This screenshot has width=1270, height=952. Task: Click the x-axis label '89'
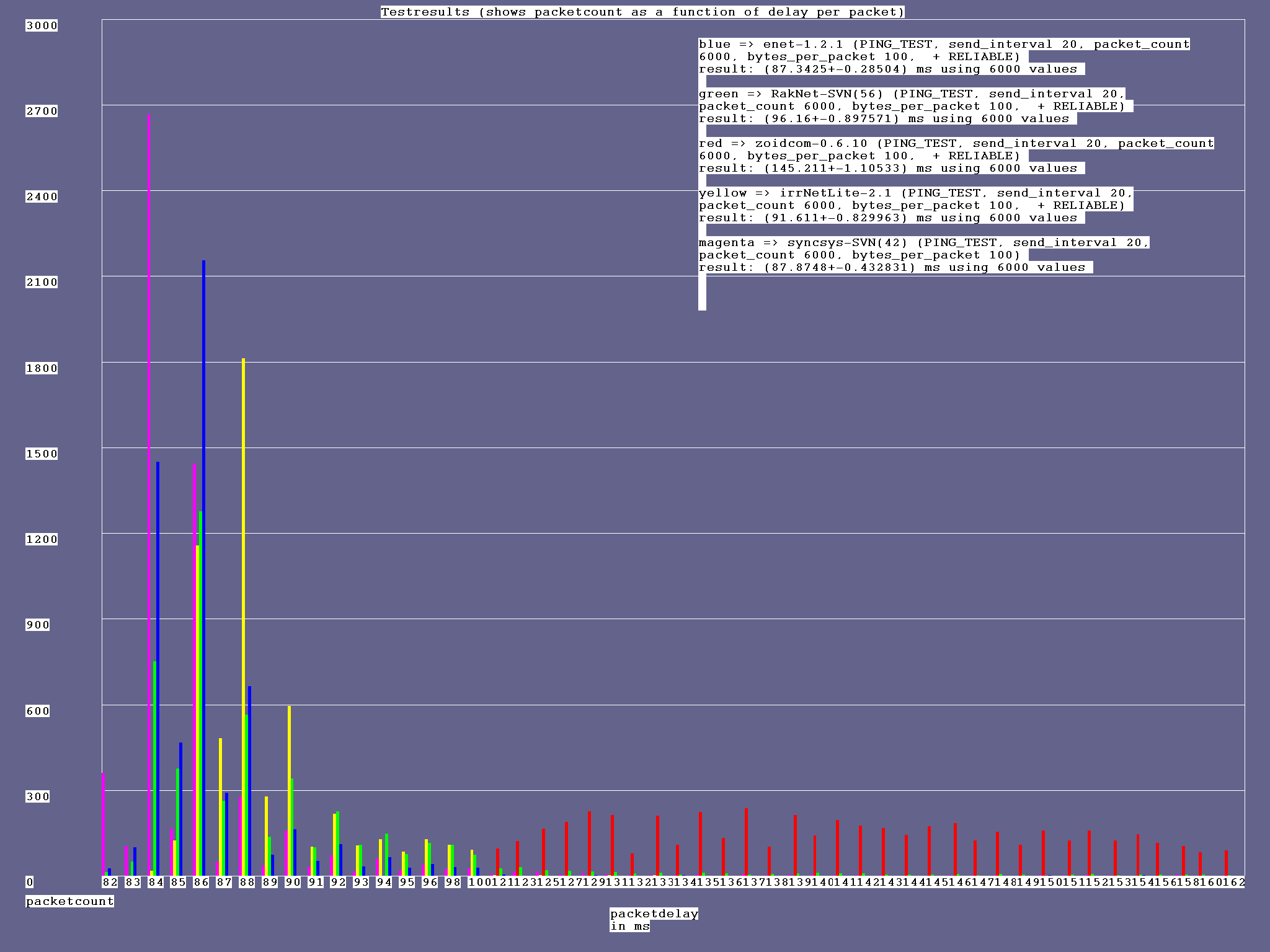click(x=270, y=882)
